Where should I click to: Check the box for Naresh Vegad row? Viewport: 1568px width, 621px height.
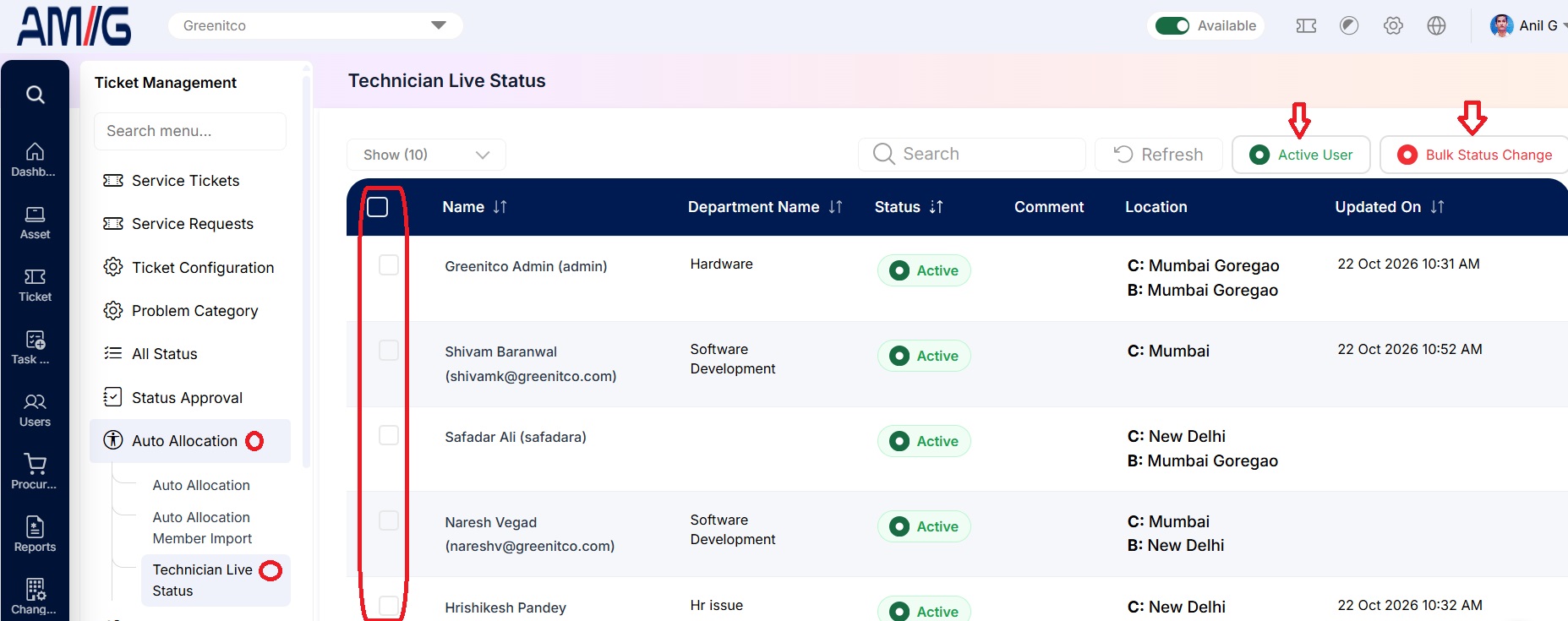(389, 520)
